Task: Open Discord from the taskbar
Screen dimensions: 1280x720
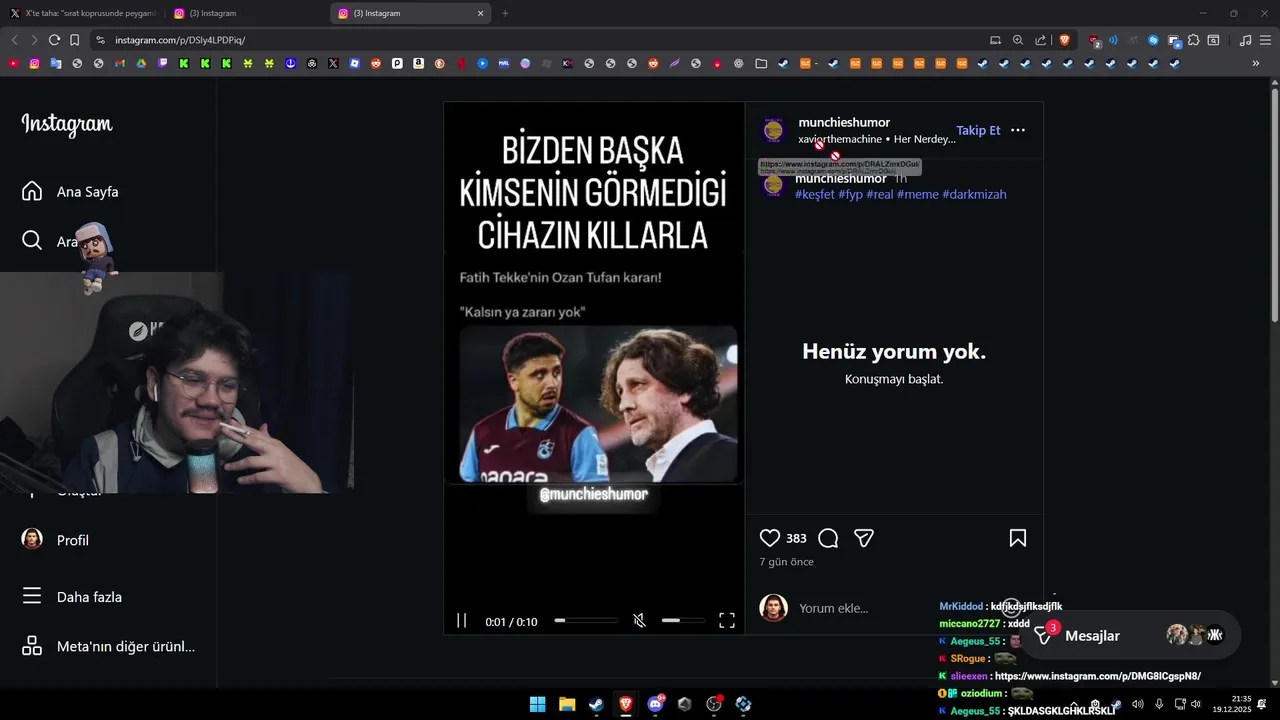Action: pyautogui.click(x=656, y=704)
